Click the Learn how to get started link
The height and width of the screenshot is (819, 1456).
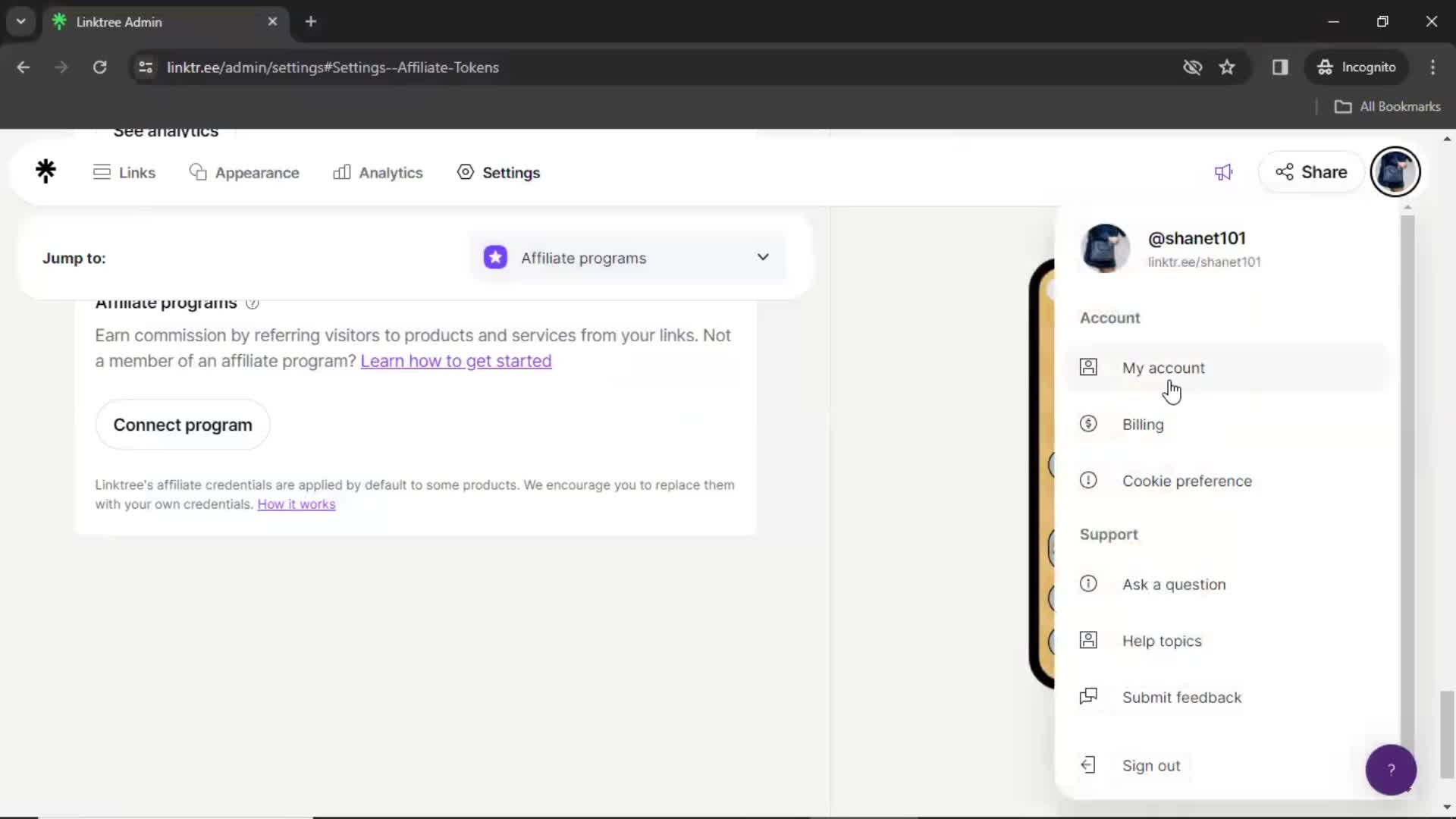click(x=456, y=360)
